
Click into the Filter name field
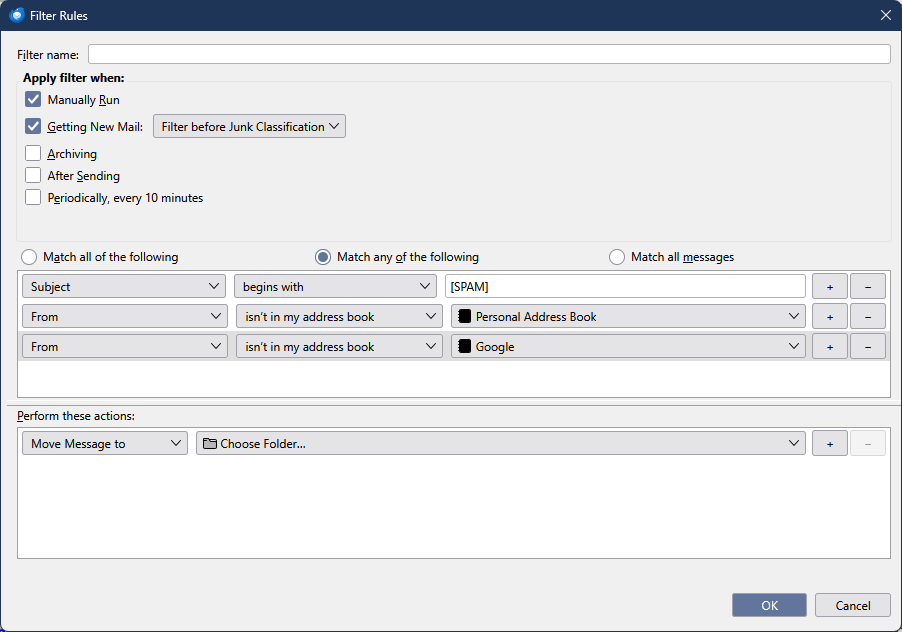489,54
